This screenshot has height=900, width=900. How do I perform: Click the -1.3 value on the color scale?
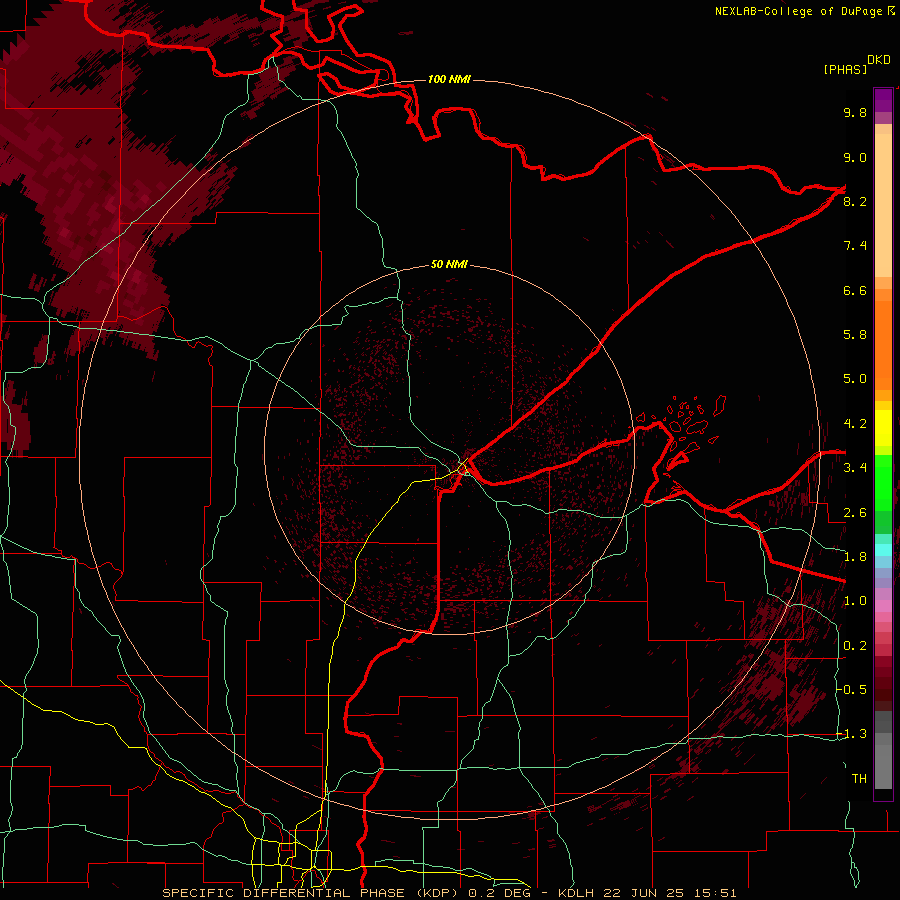pos(852,734)
